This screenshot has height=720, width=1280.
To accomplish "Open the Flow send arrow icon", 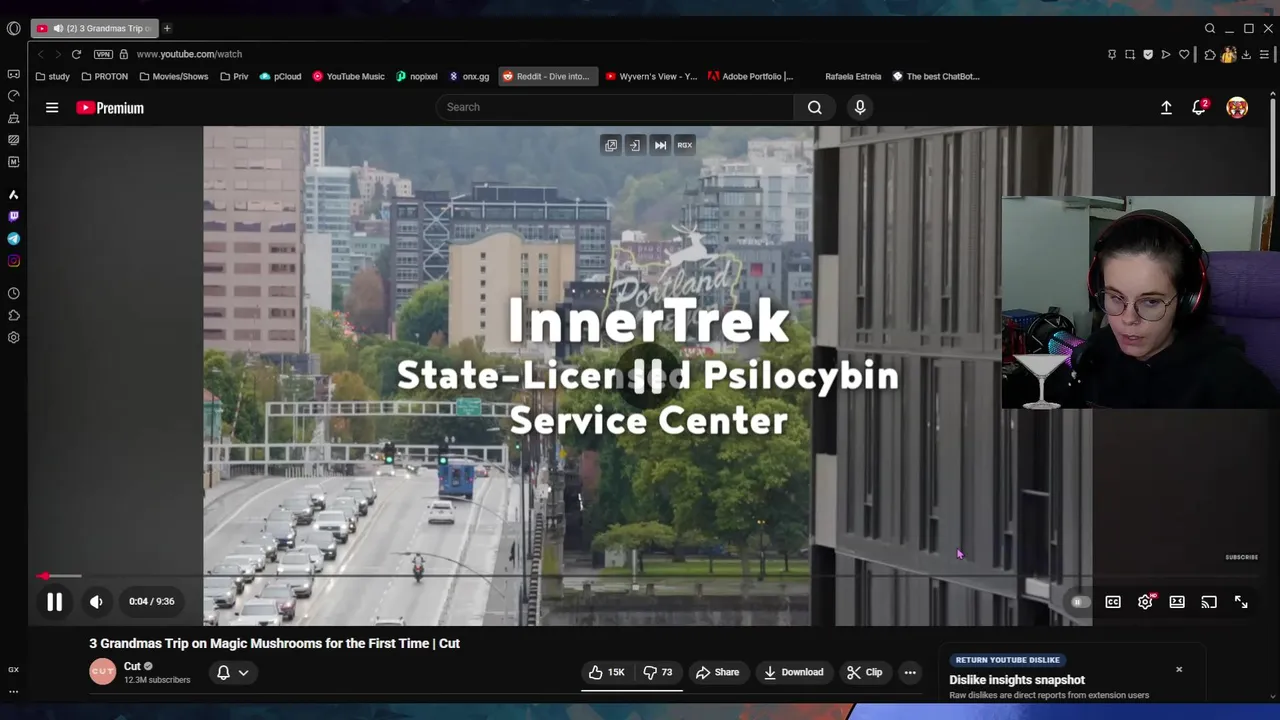I will (1166, 54).
